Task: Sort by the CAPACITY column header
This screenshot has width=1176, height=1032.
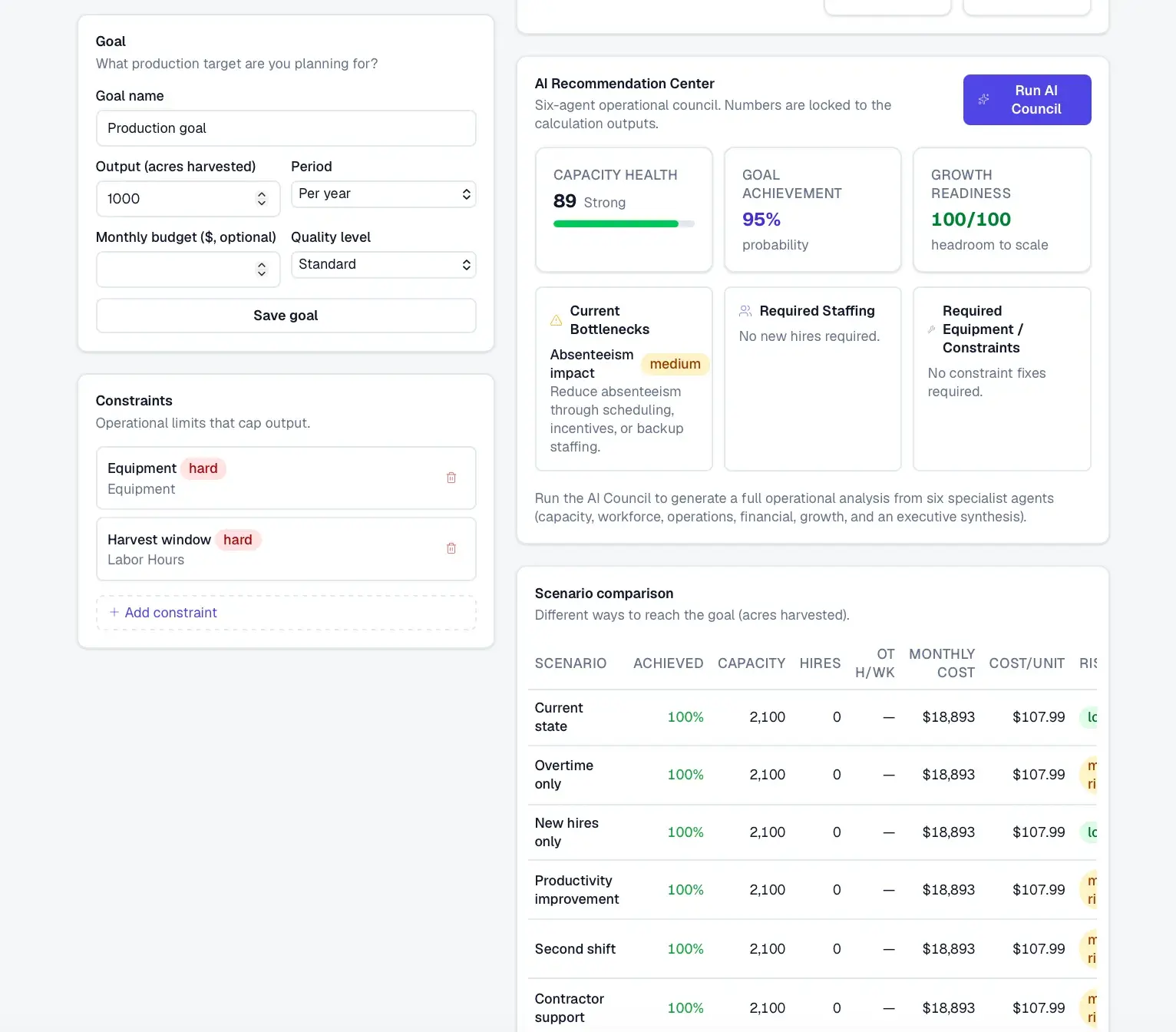Action: click(752, 663)
